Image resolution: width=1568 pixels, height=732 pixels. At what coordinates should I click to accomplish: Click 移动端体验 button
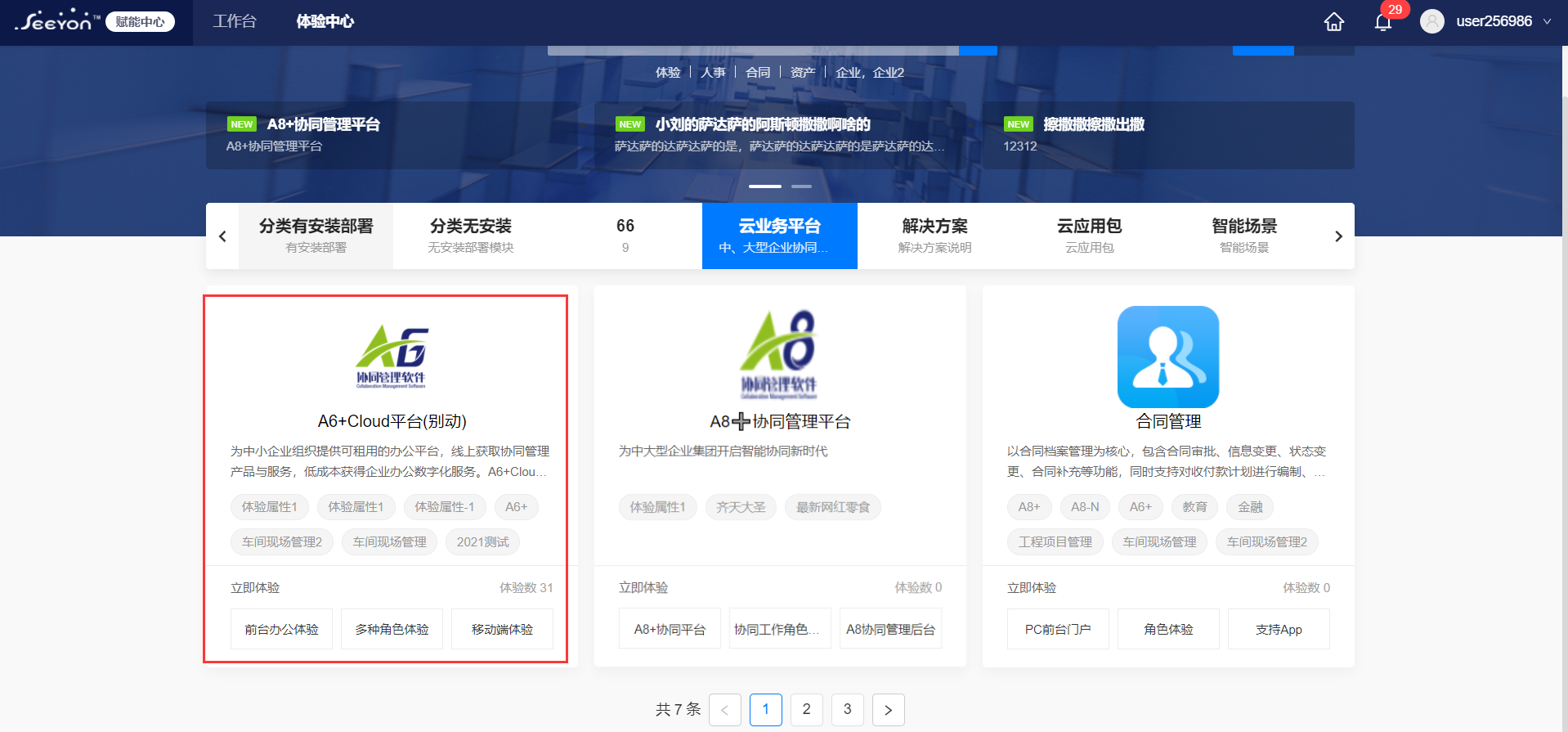click(x=502, y=629)
